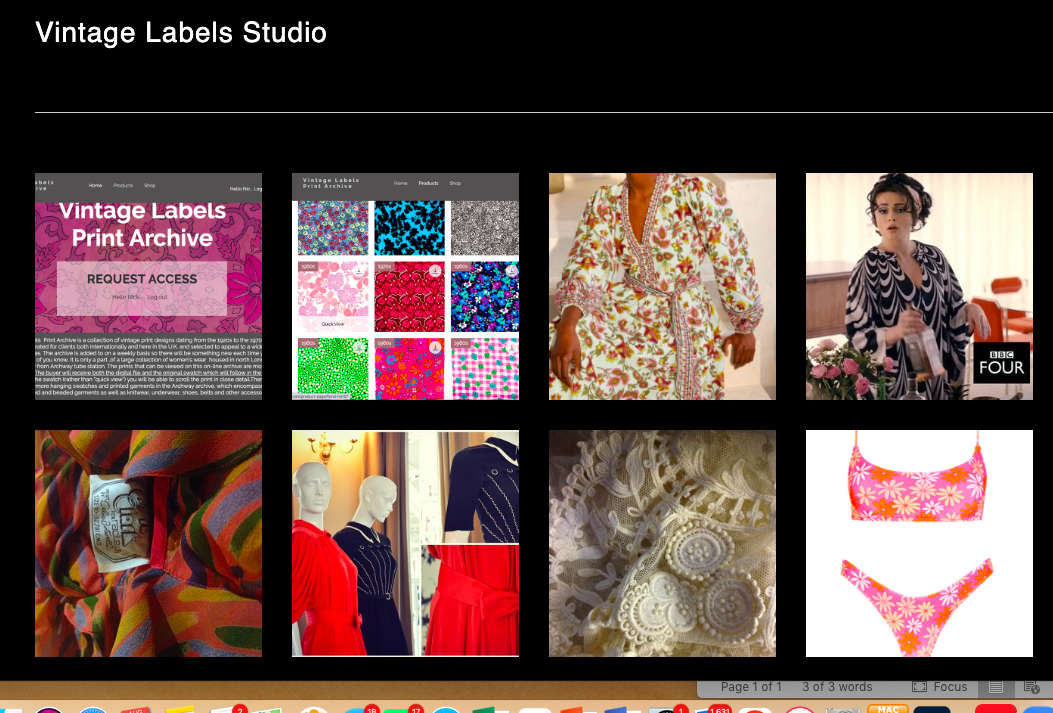Open word count via "3 of 3 words"
The width and height of the screenshot is (1053, 713).
pos(837,687)
